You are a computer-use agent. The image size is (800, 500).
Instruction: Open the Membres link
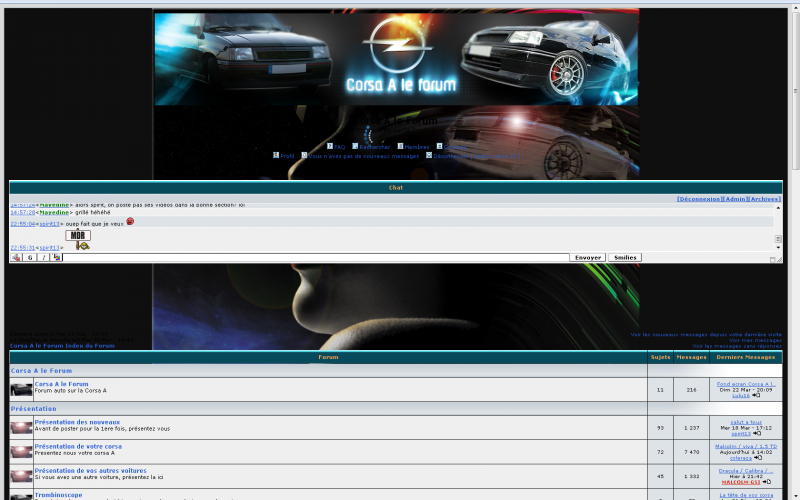(417, 147)
